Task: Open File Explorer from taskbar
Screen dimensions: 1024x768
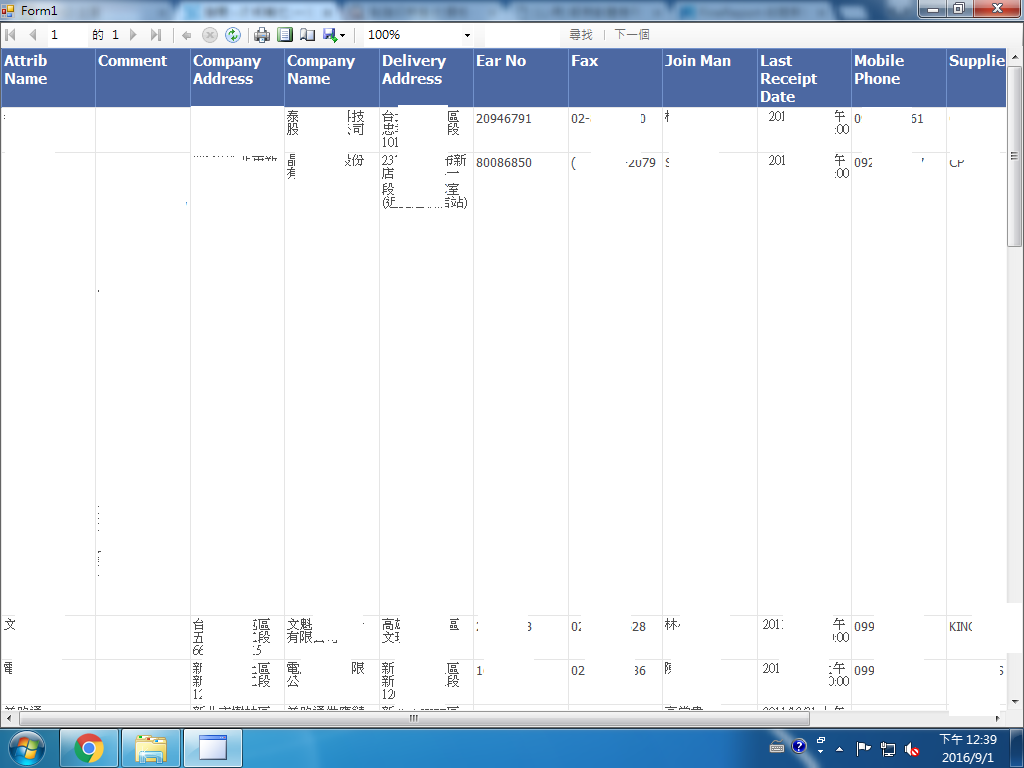Action: (151, 748)
